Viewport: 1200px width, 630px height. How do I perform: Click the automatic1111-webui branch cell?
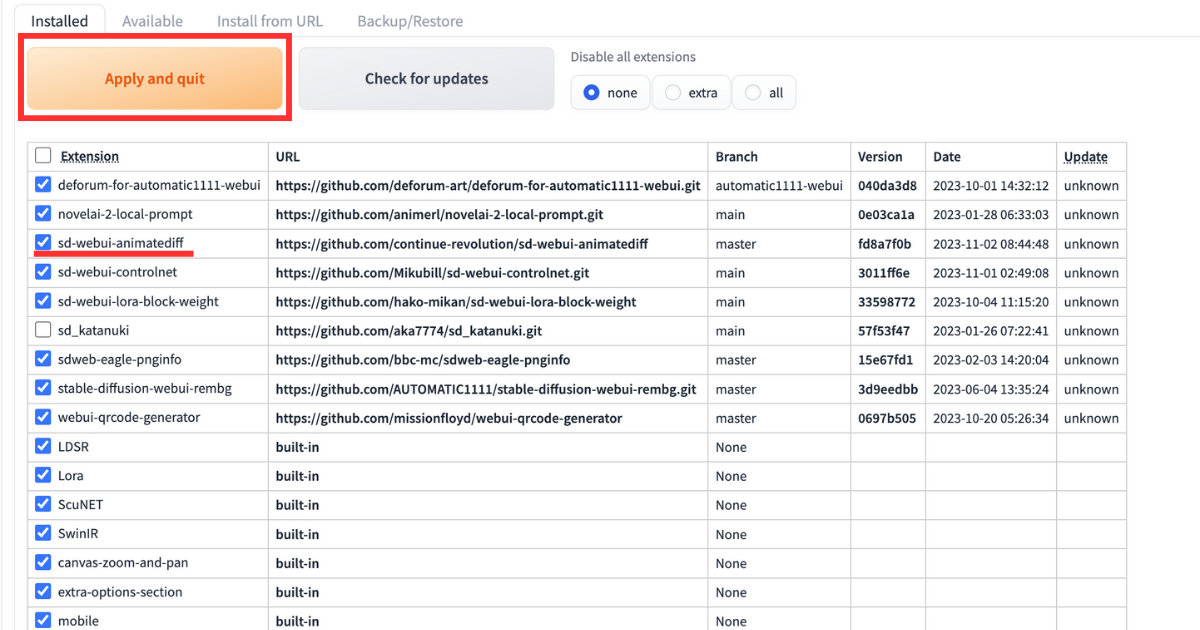[x=779, y=186]
